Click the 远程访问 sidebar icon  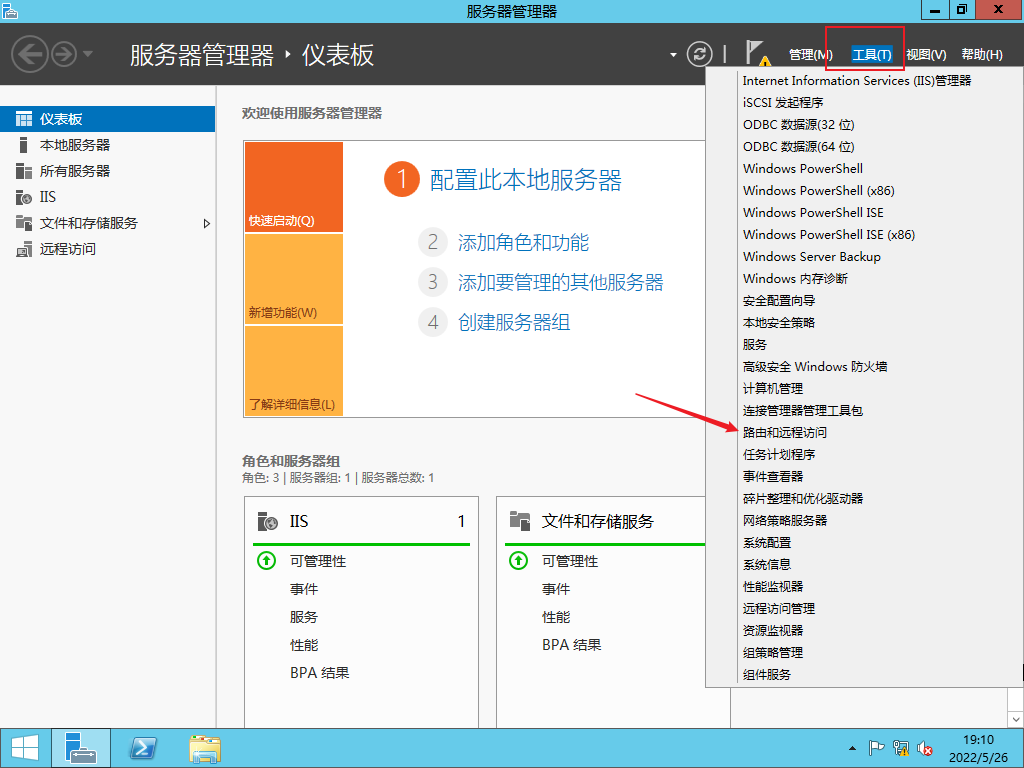(24, 249)
